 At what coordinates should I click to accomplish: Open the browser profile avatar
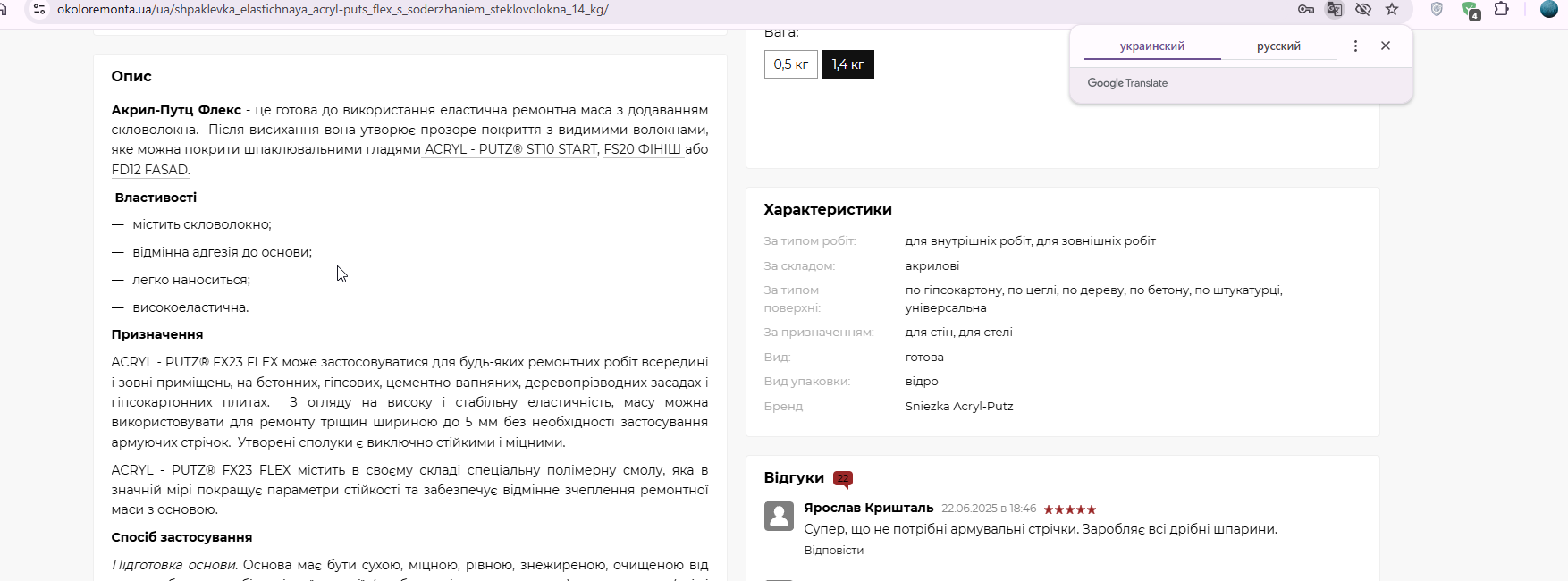coord(1549,9)
